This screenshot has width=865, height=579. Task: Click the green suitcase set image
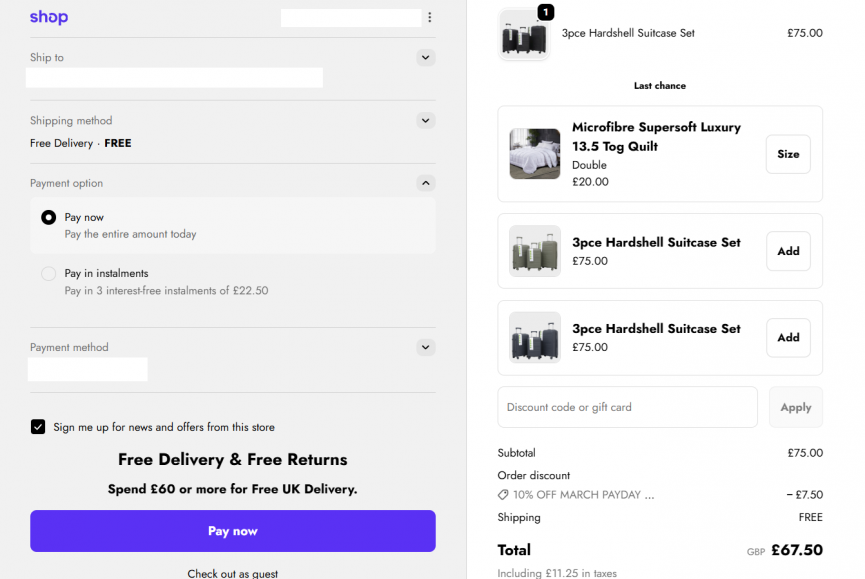coord(534,251)
